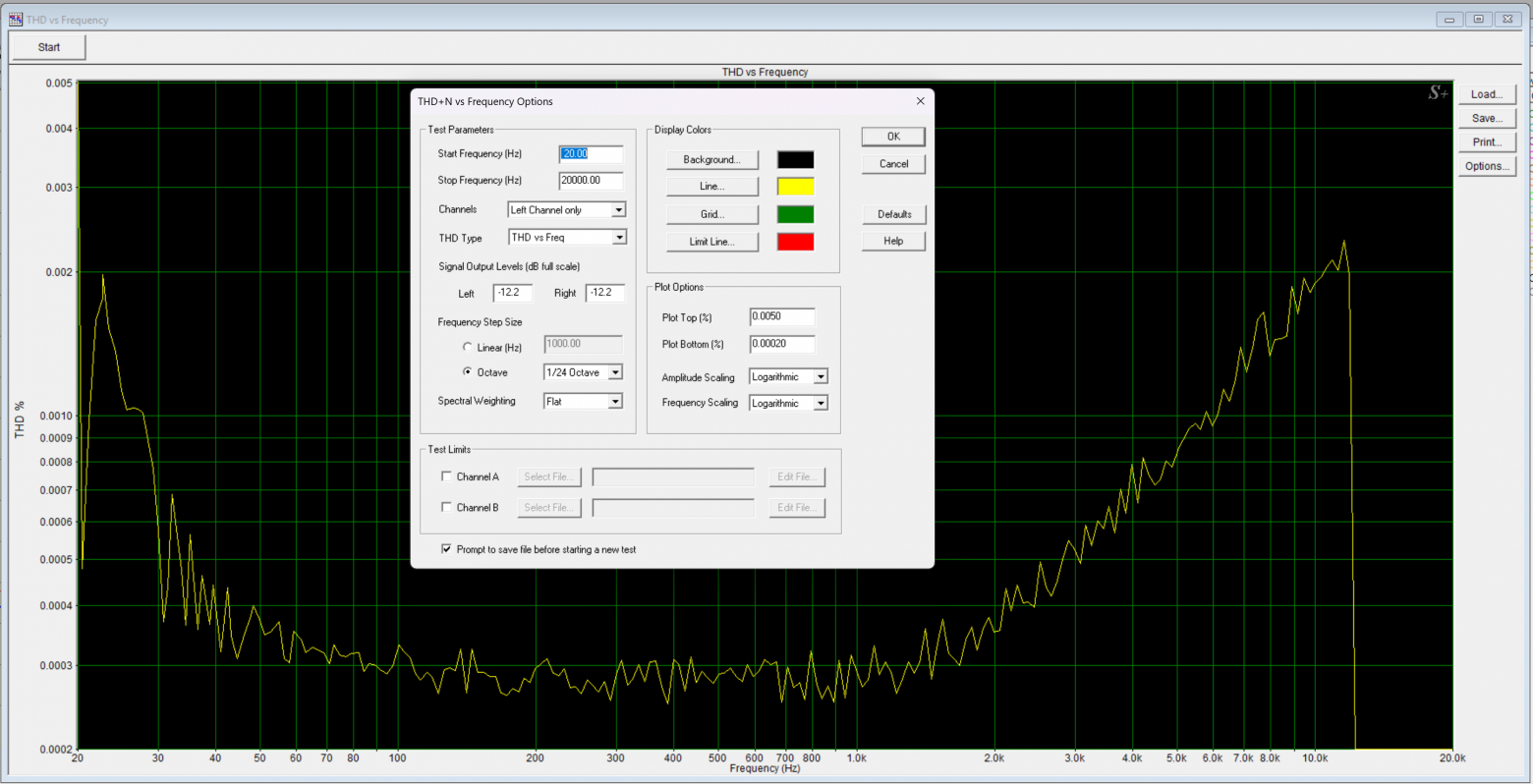Open Help for the options dialog
This screenshot has height=784, width=1533.
click(x=893, y=241)
